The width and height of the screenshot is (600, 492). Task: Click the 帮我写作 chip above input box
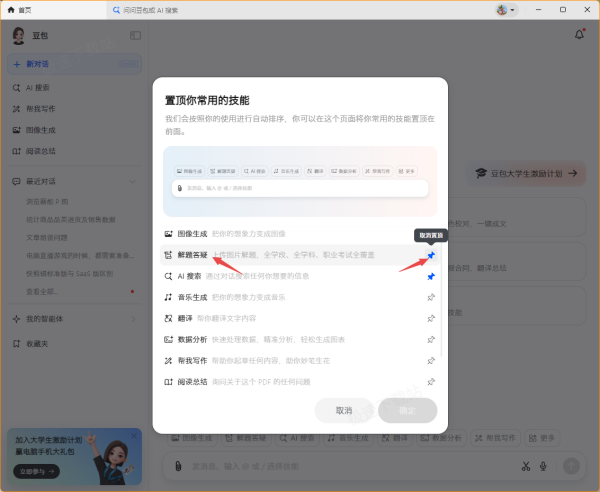click(495, 438)
